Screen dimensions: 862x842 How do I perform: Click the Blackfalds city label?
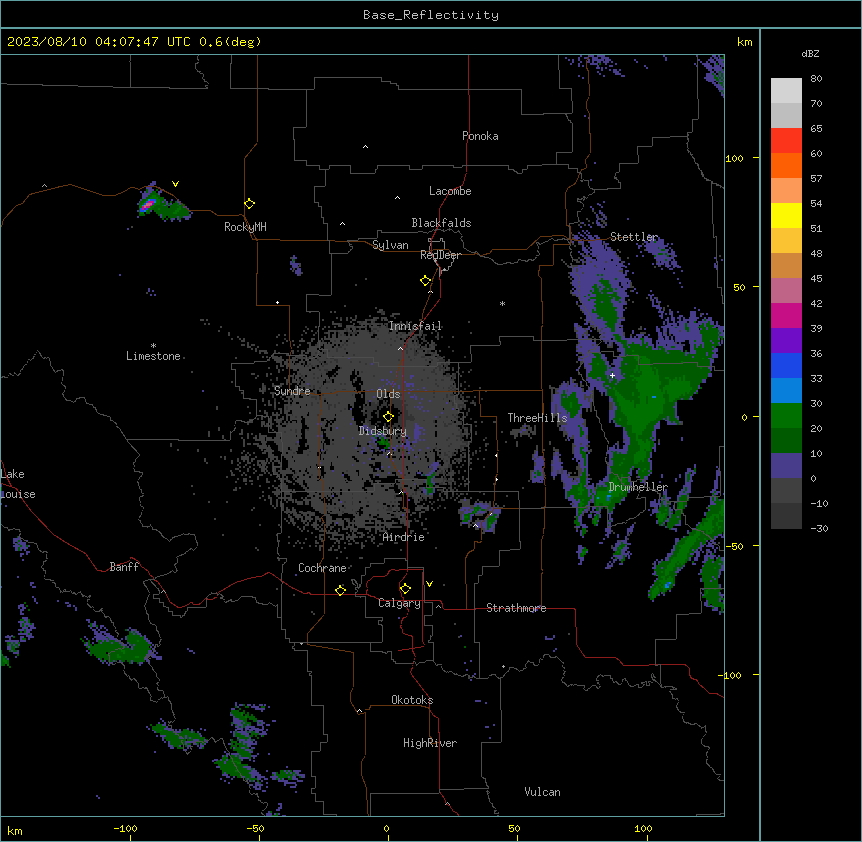pyautogui.click(x=441, y=223)
